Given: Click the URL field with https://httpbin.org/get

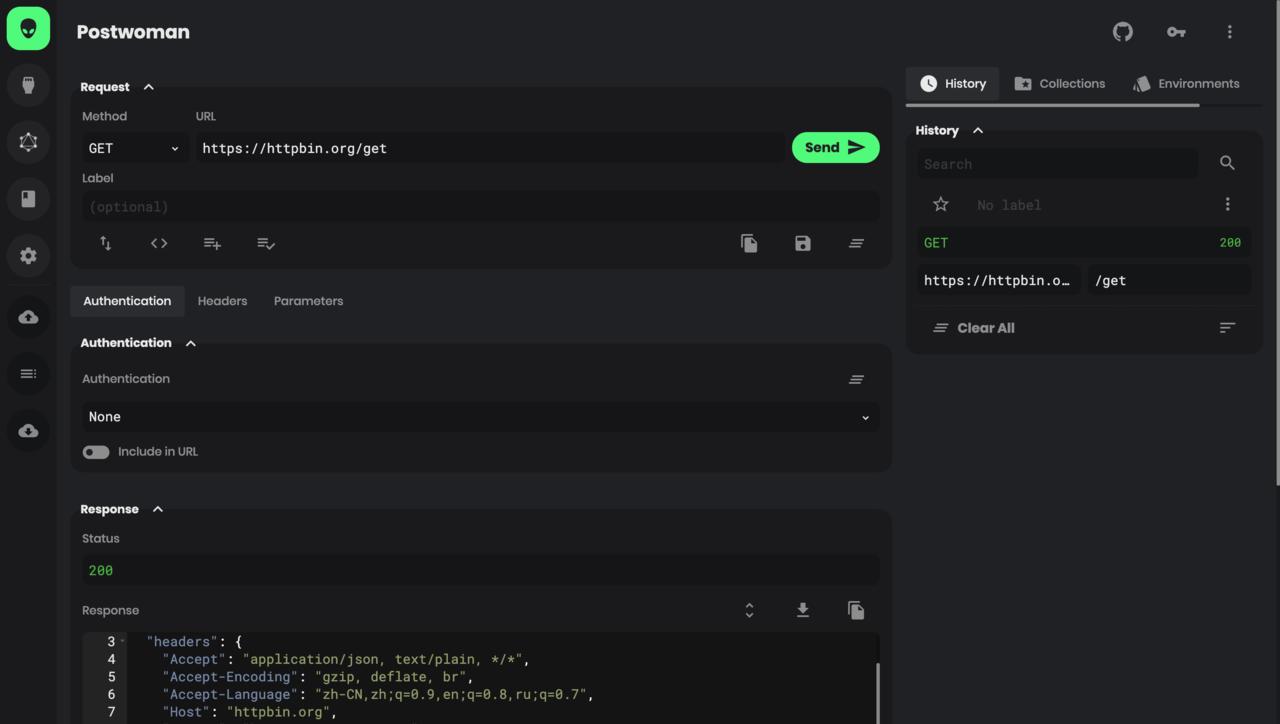Looking at the screenshot, I should click(490, 148).
